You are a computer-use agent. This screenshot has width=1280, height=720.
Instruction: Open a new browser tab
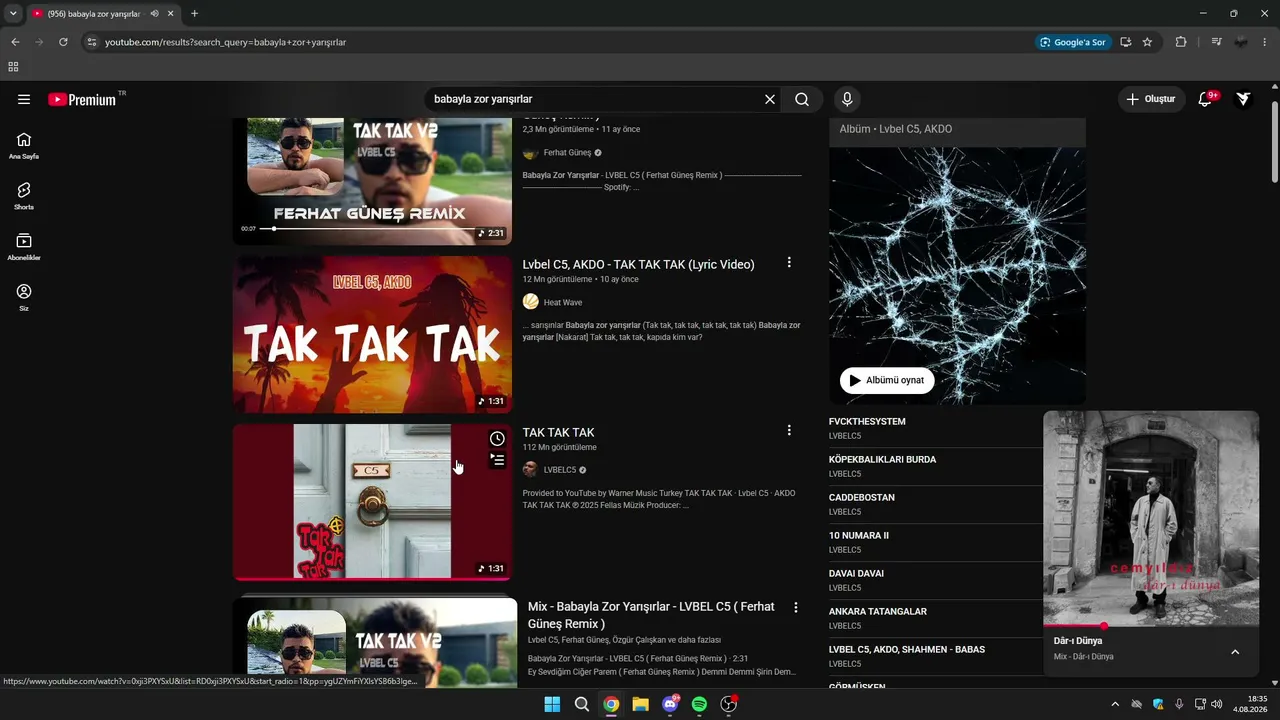coord(194,14)
